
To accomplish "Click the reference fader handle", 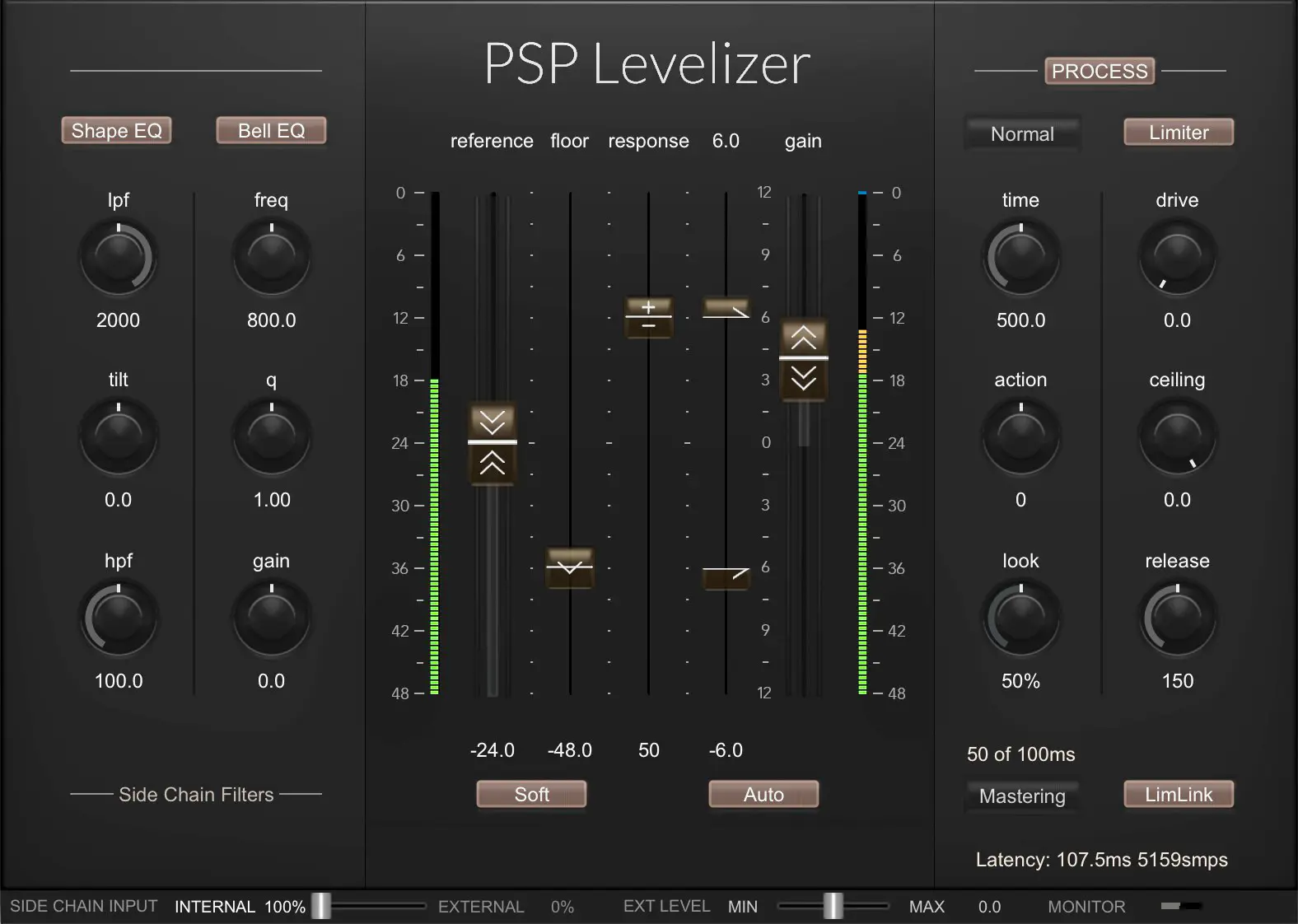I will click(493, 443).
